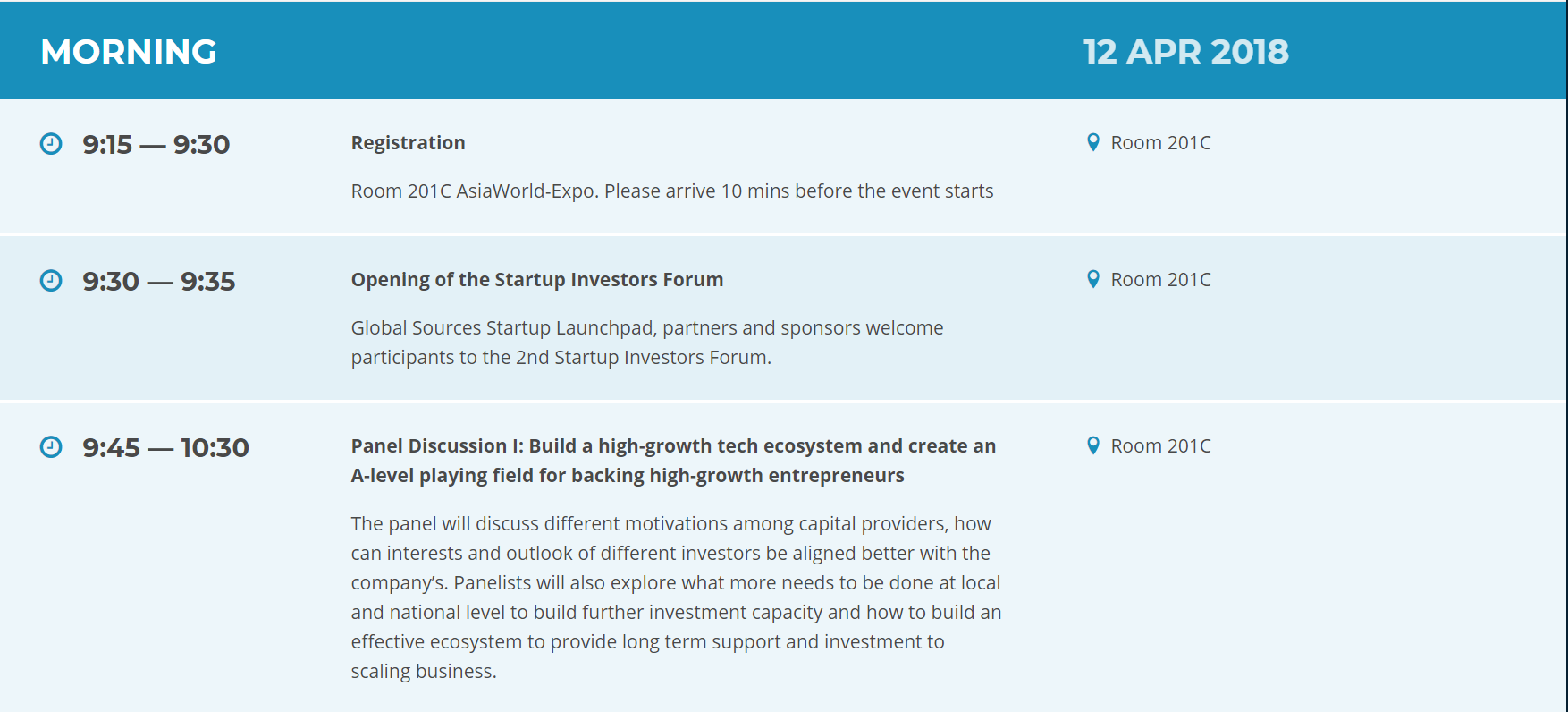Open the Registration session title
Image resolution: width=1568 pixels, height=712 pixels.
[x=408, y=143]
